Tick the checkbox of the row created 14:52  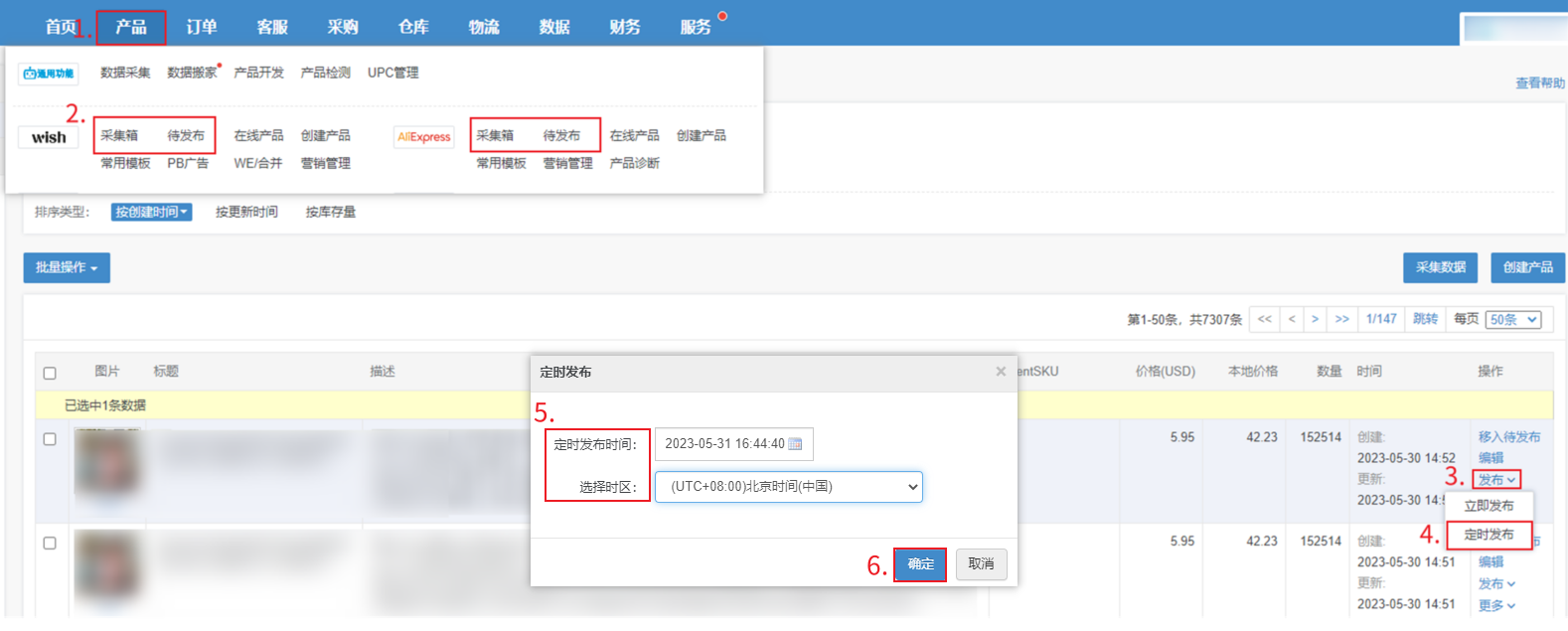point(50,439)
